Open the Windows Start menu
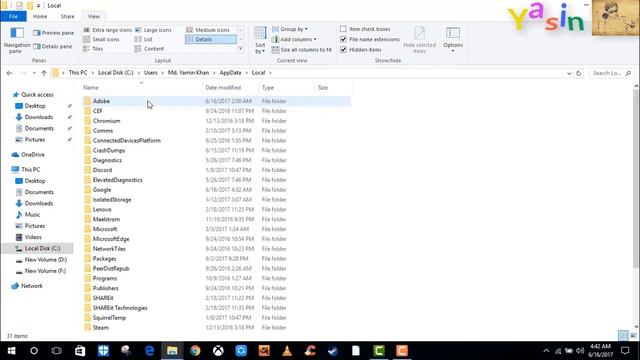This screenshot has height=360, width=640. click(11, 351)
